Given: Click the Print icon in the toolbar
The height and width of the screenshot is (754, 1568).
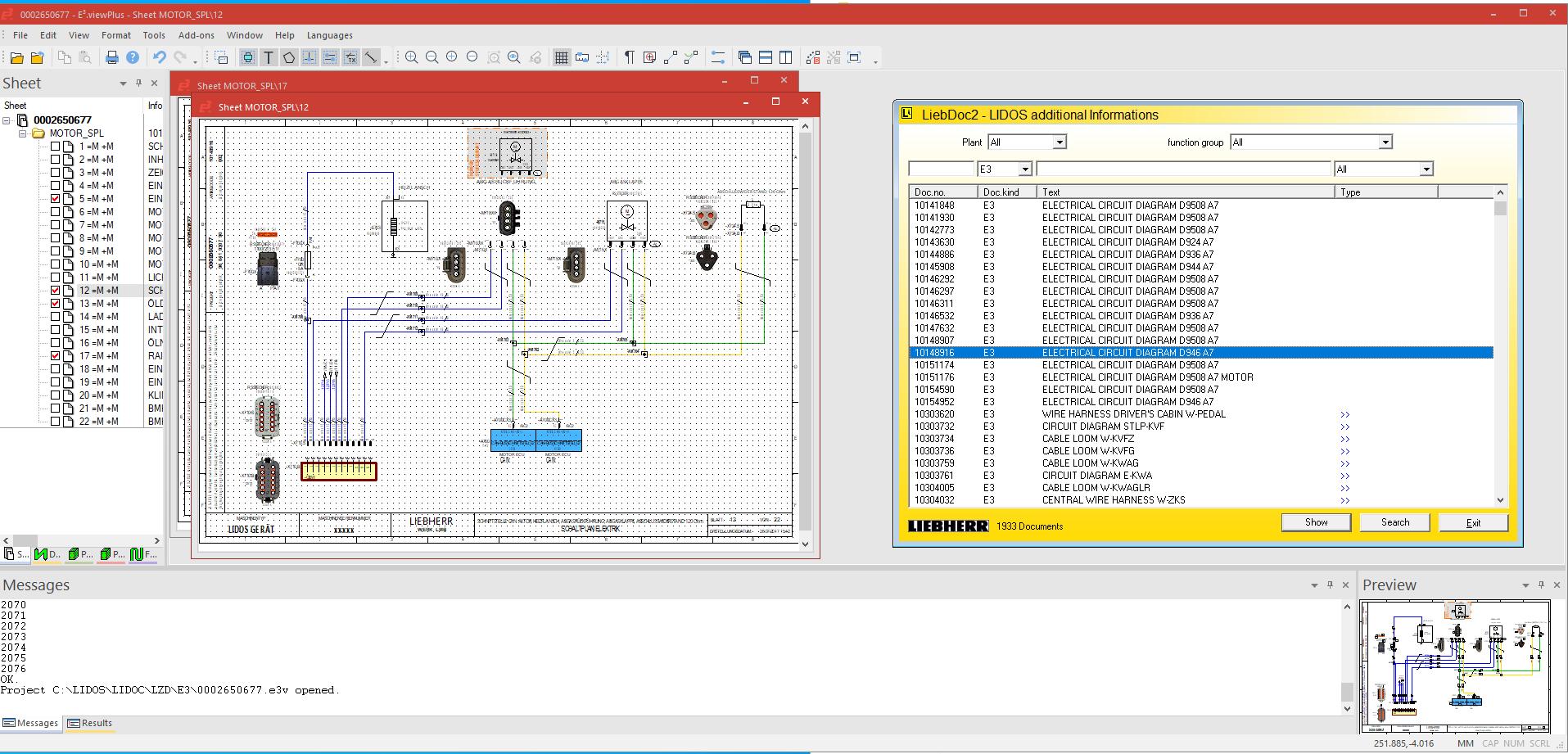Looking at the screenshot, I should 112,57.
